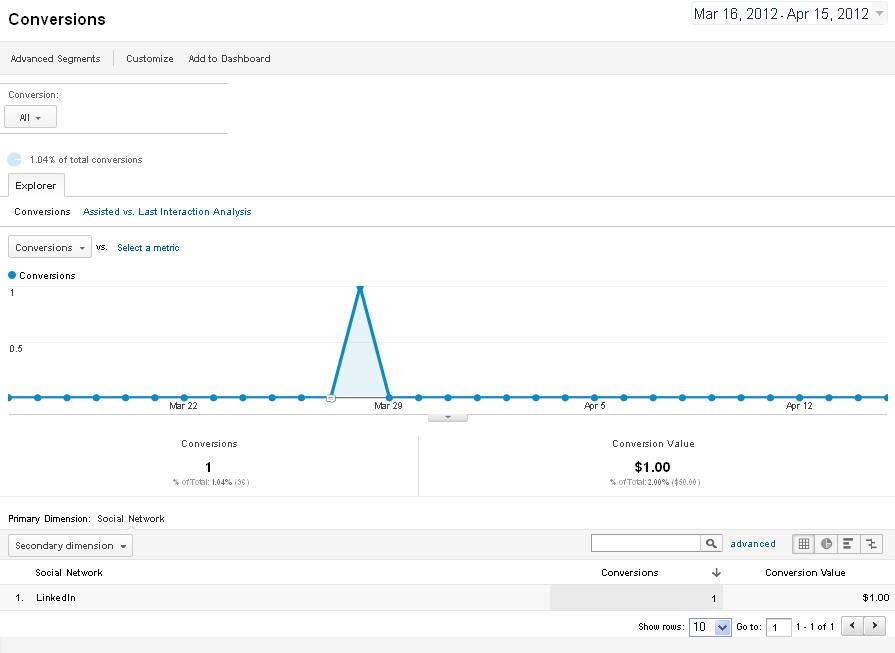Click the Go to page field
Image resolution: width=895 pixels, height=653 pixels.
779,627
